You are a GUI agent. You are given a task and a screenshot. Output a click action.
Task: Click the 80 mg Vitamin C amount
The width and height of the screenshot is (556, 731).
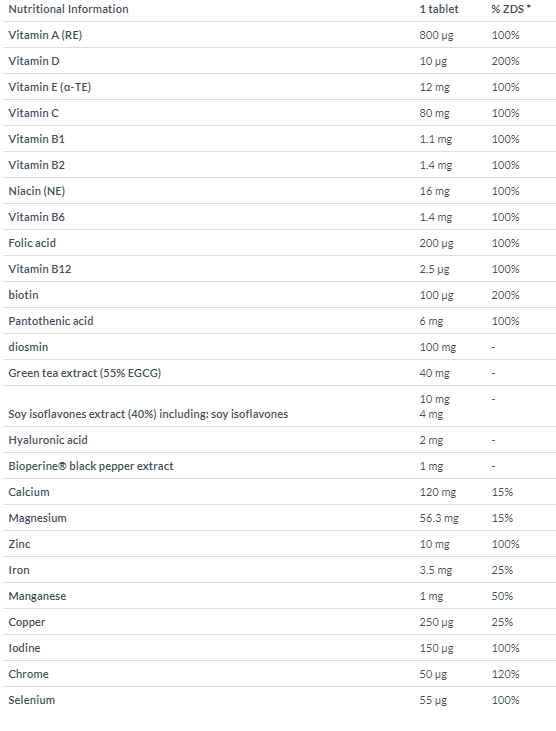click(434, 113)
